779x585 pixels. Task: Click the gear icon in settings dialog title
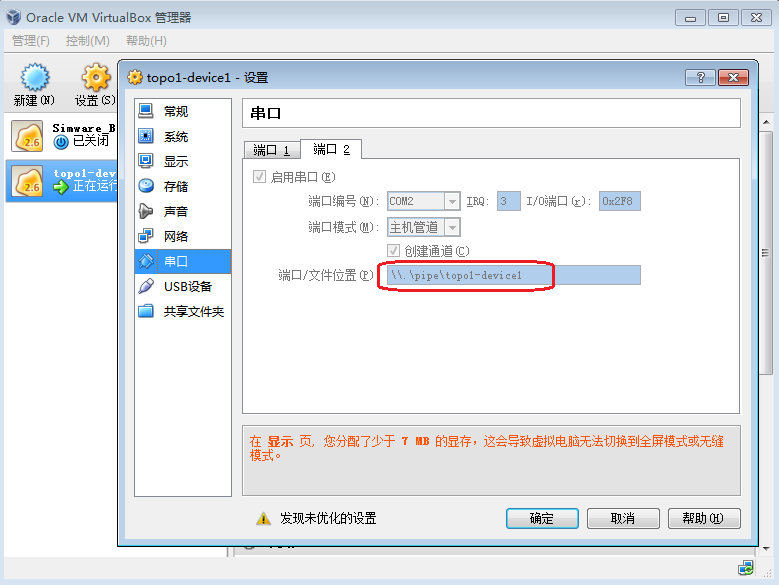135,77
